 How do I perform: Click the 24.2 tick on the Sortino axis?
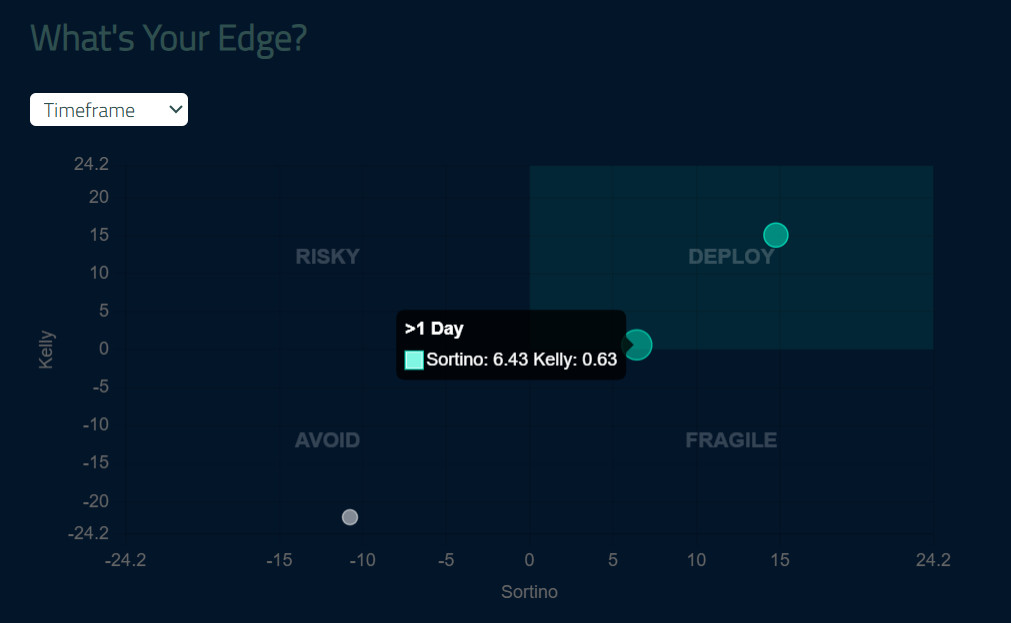[931, 560]
